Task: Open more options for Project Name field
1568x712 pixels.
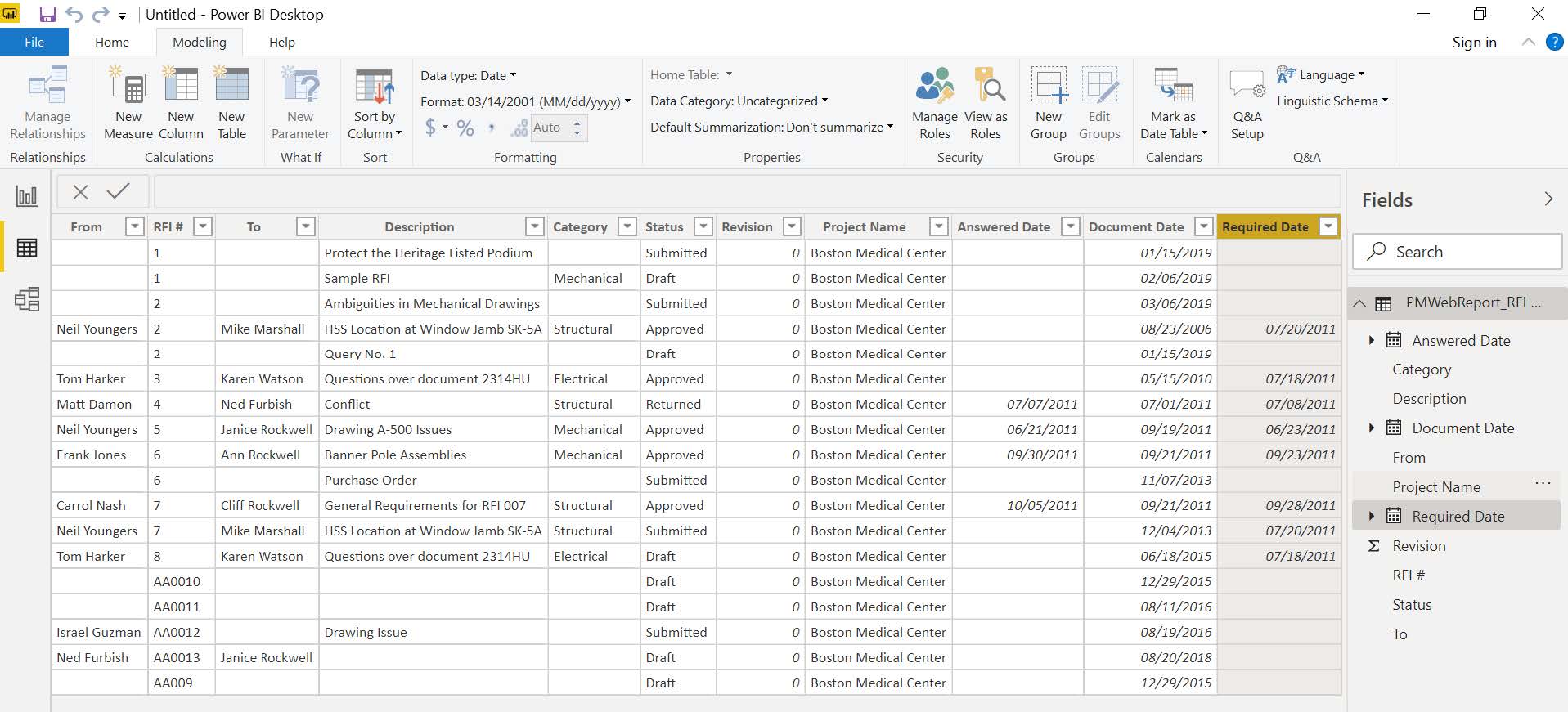Action: point(1543,483)
